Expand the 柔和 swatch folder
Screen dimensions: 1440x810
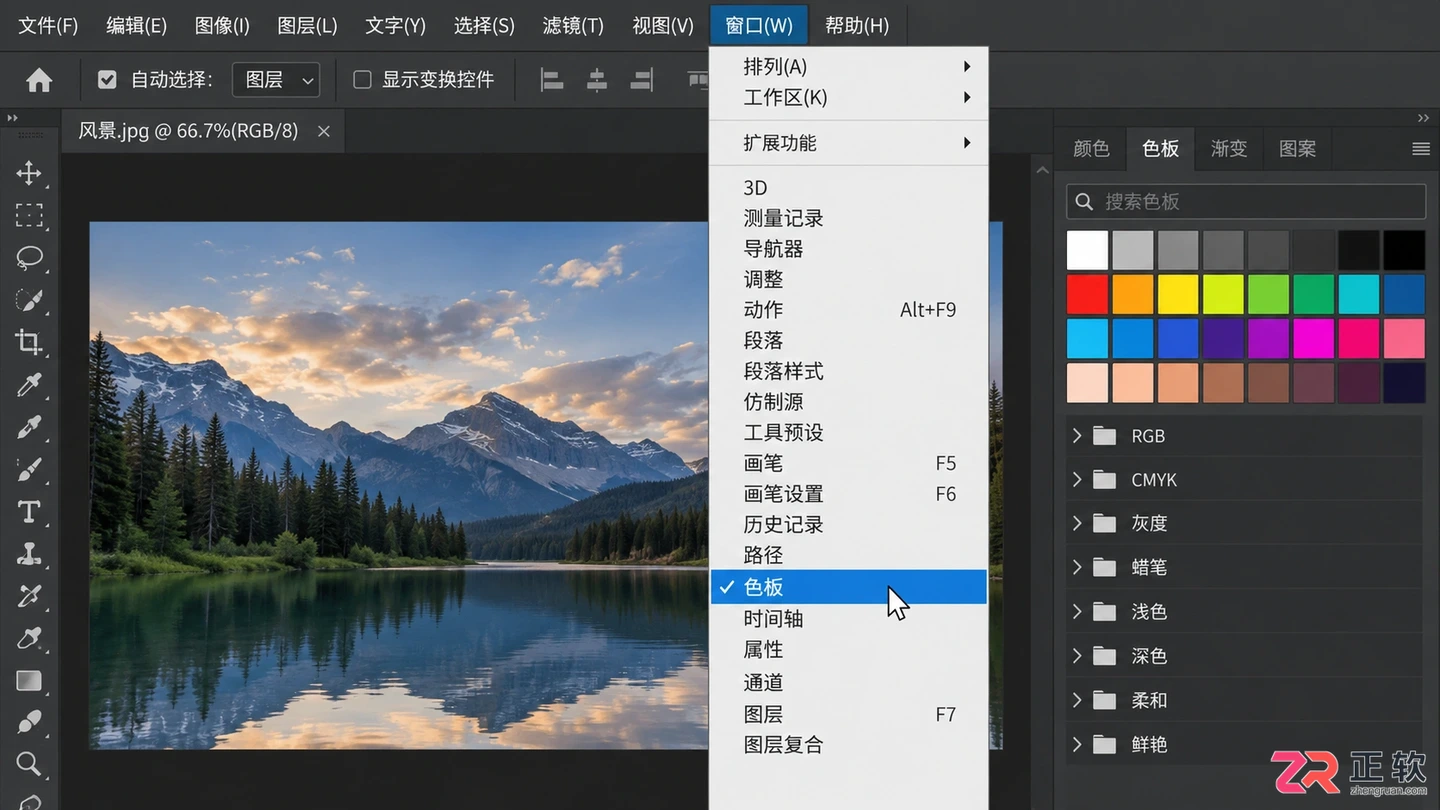tap(1077, 700)
